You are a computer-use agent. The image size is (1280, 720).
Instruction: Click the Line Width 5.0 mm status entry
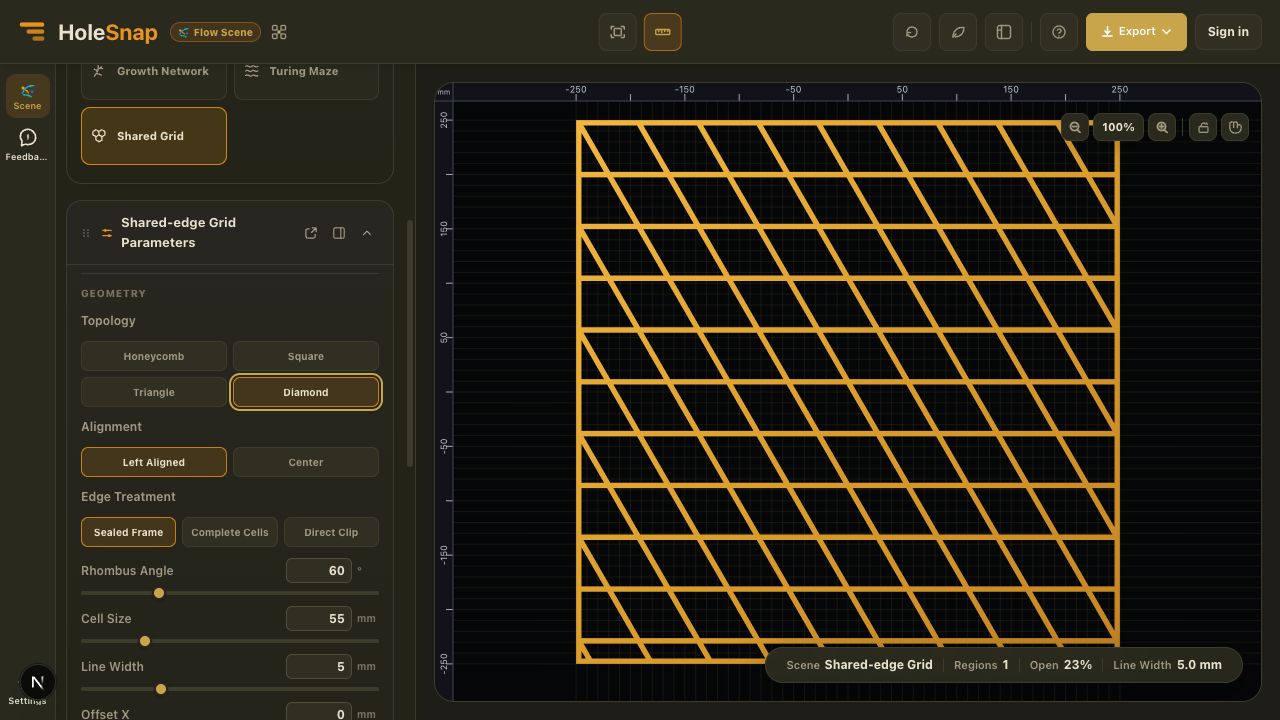[1167, 664]
